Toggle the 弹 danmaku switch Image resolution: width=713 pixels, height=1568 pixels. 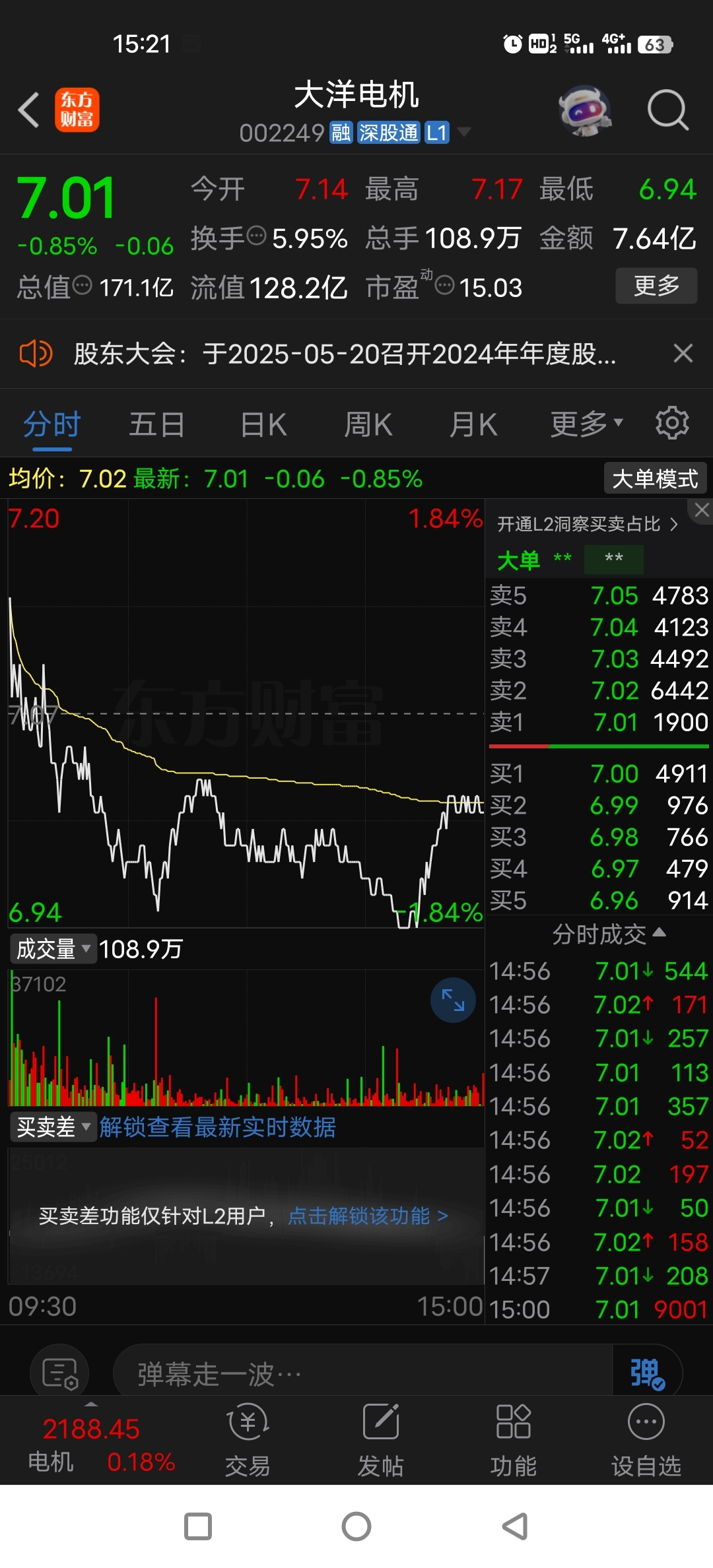(647, 1375)
